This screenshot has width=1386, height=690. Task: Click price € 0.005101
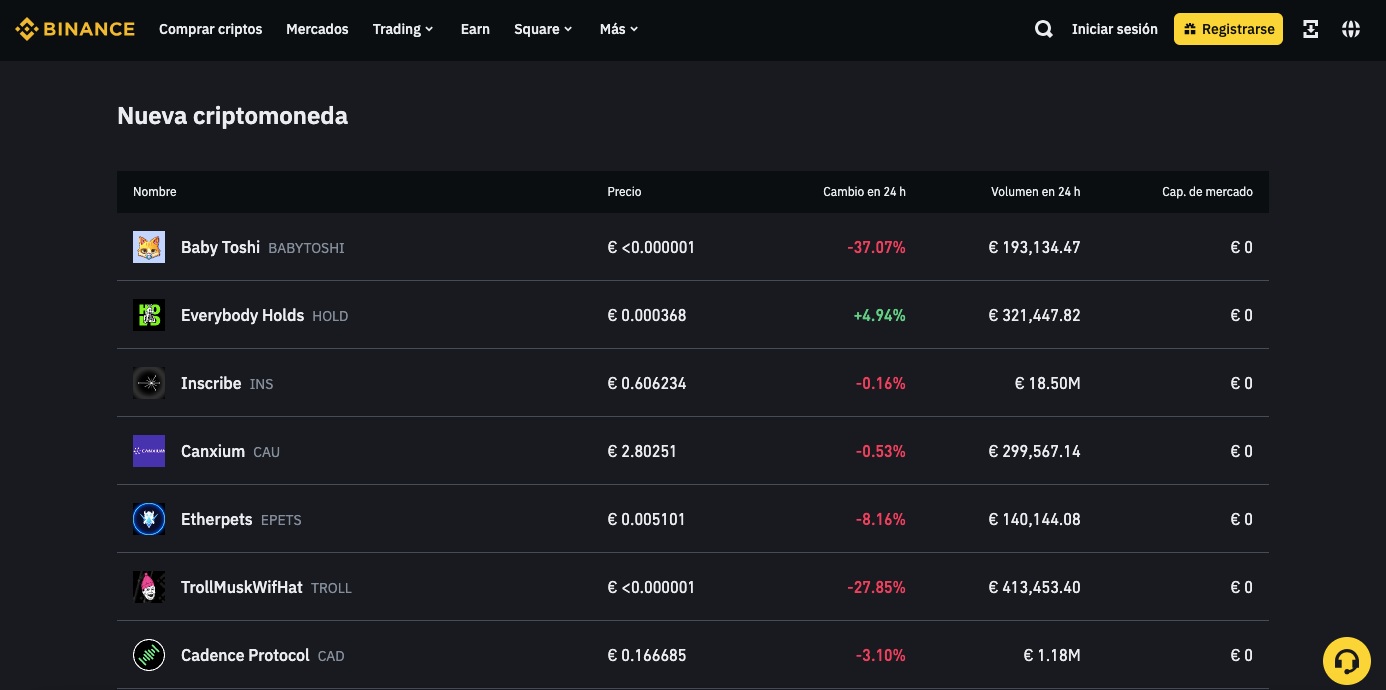pos(647,519)
